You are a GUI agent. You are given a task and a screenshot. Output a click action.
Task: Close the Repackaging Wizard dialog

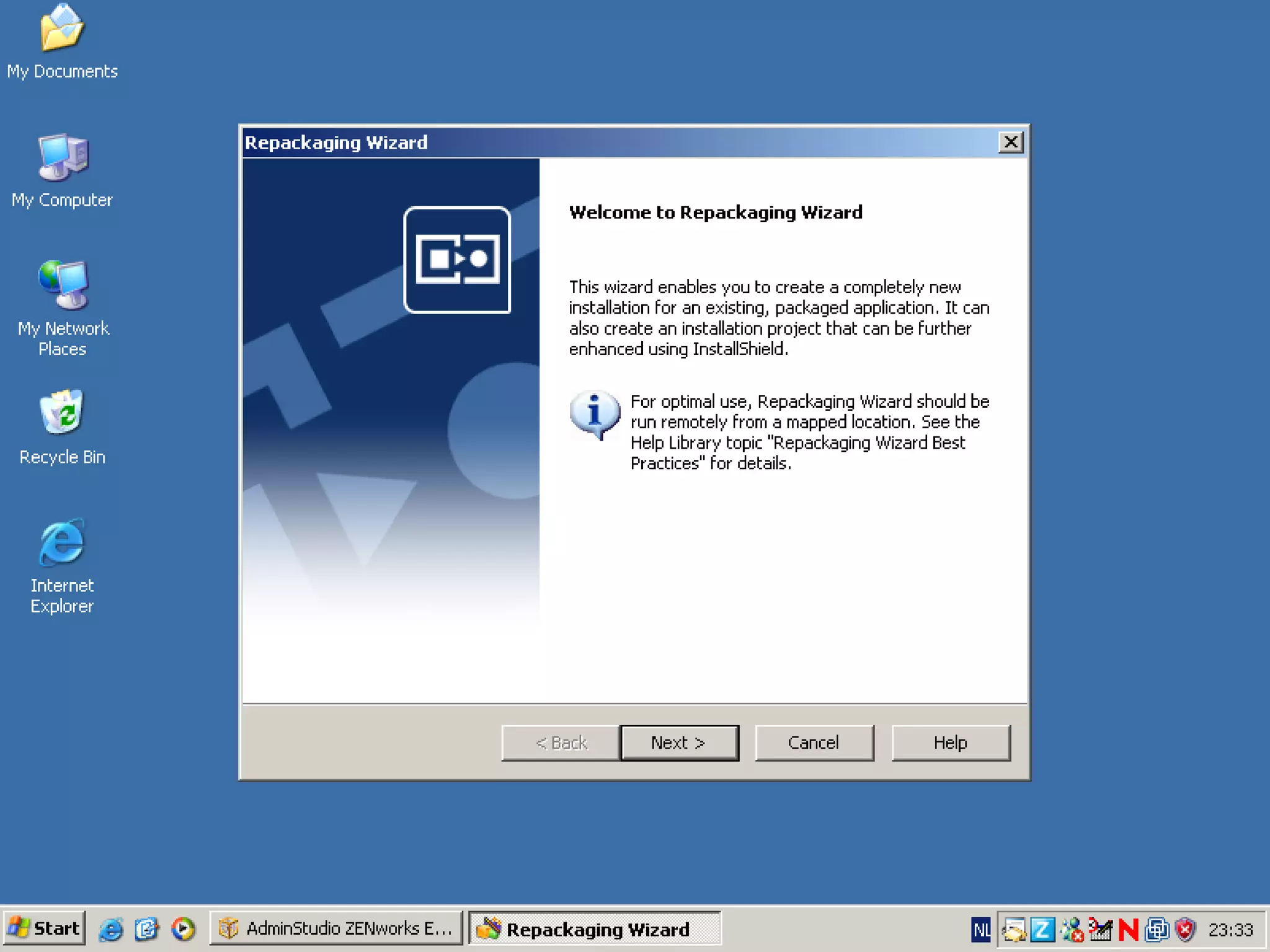click(1011, 143)
